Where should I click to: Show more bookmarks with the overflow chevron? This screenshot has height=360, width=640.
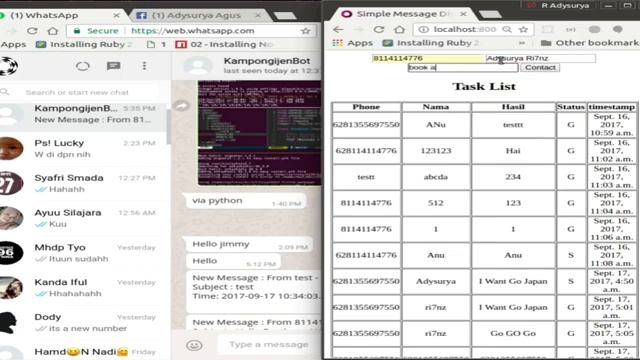pos(521,43)
